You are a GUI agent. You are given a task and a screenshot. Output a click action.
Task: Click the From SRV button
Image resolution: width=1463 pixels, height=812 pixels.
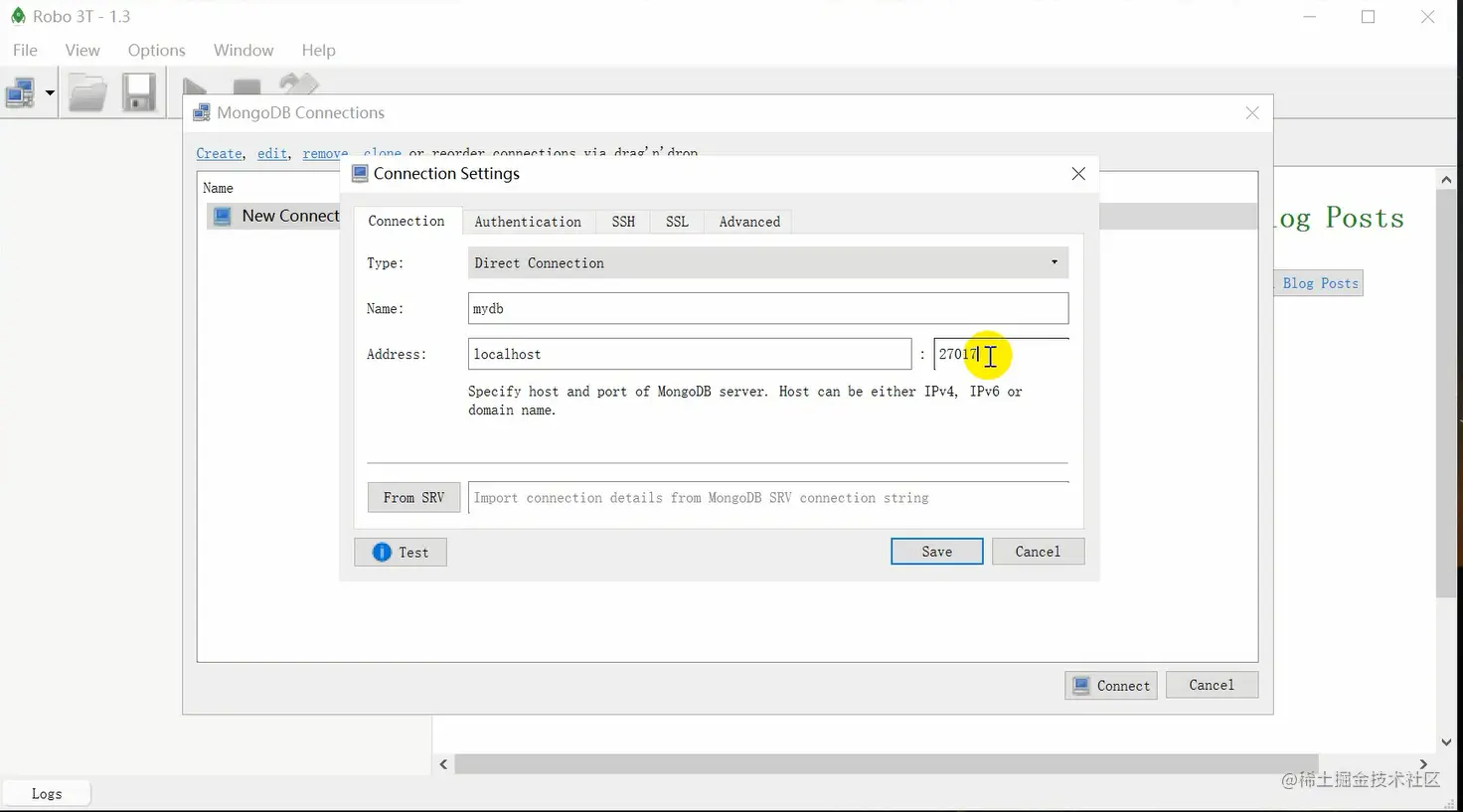(413, 497)
